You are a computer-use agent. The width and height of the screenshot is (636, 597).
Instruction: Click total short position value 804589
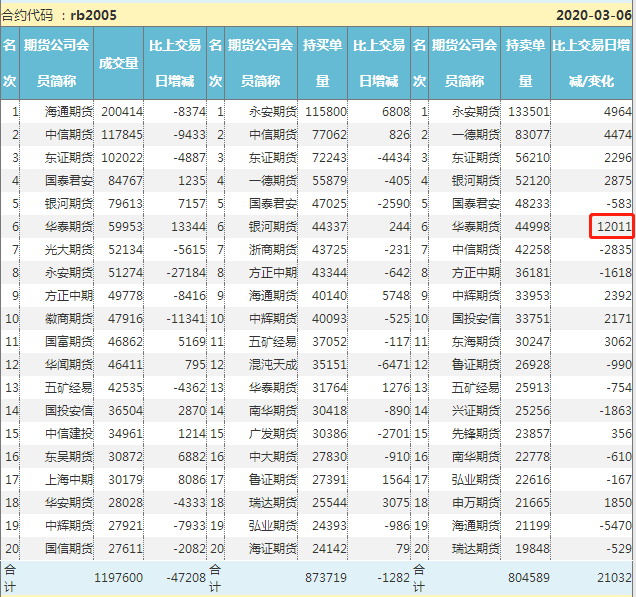point(529,578)
